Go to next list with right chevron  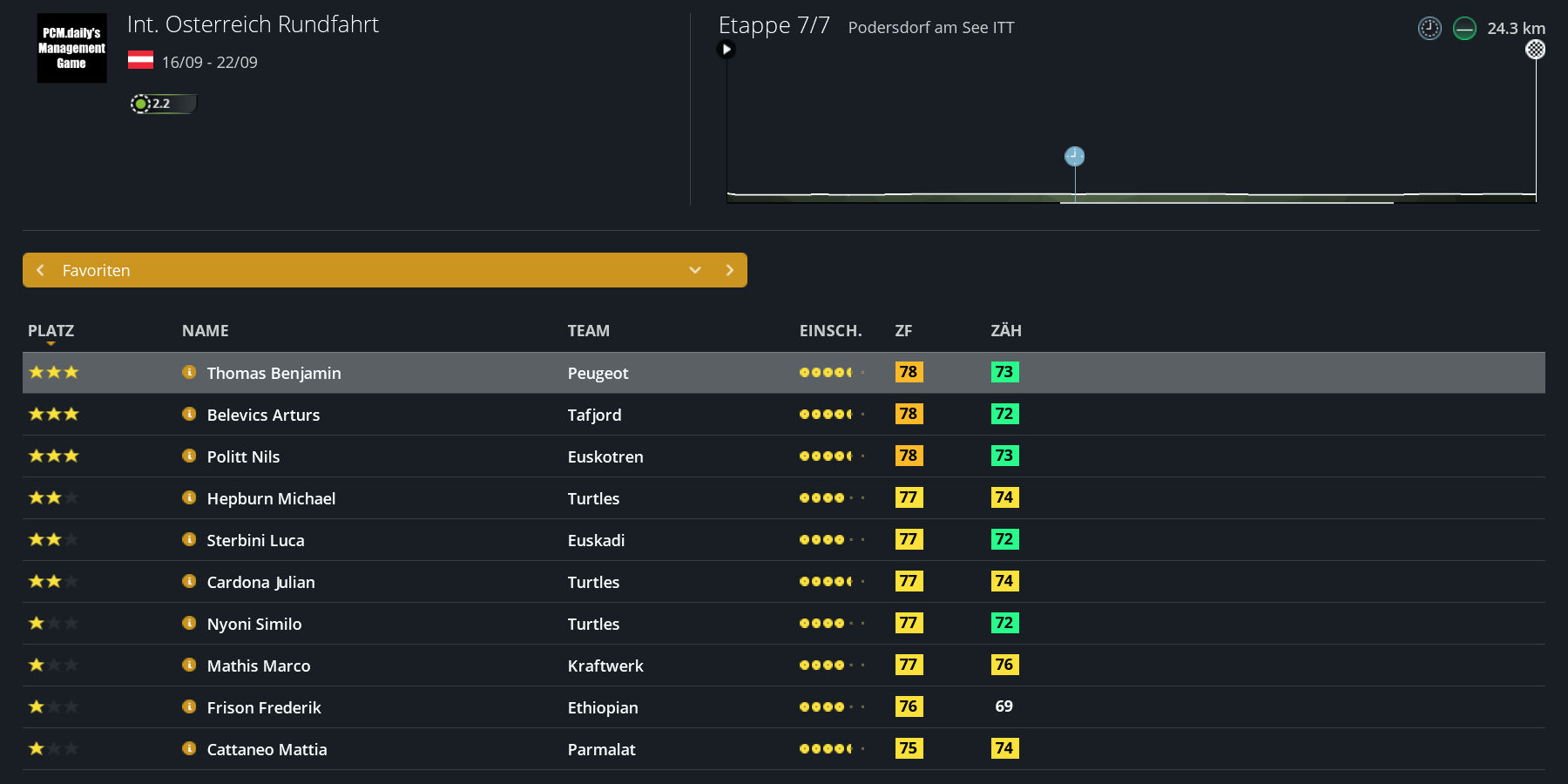click(729, 270)
